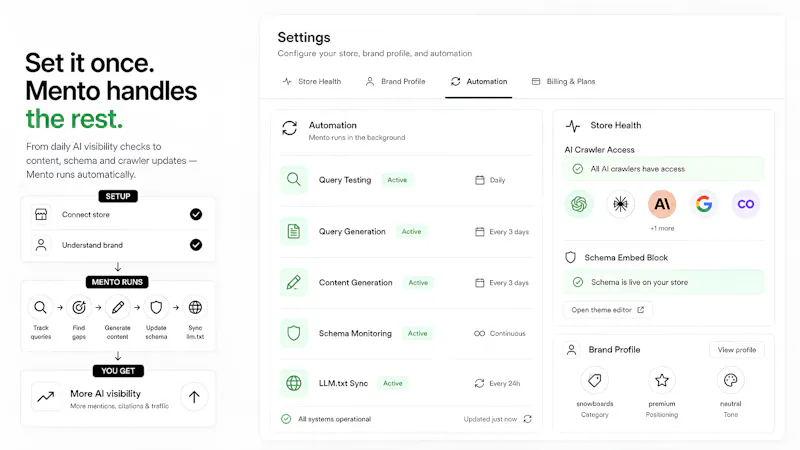Click the Sync llm.txt globe icon
This screenshot has height=450, width=800.
pos(195,308)
